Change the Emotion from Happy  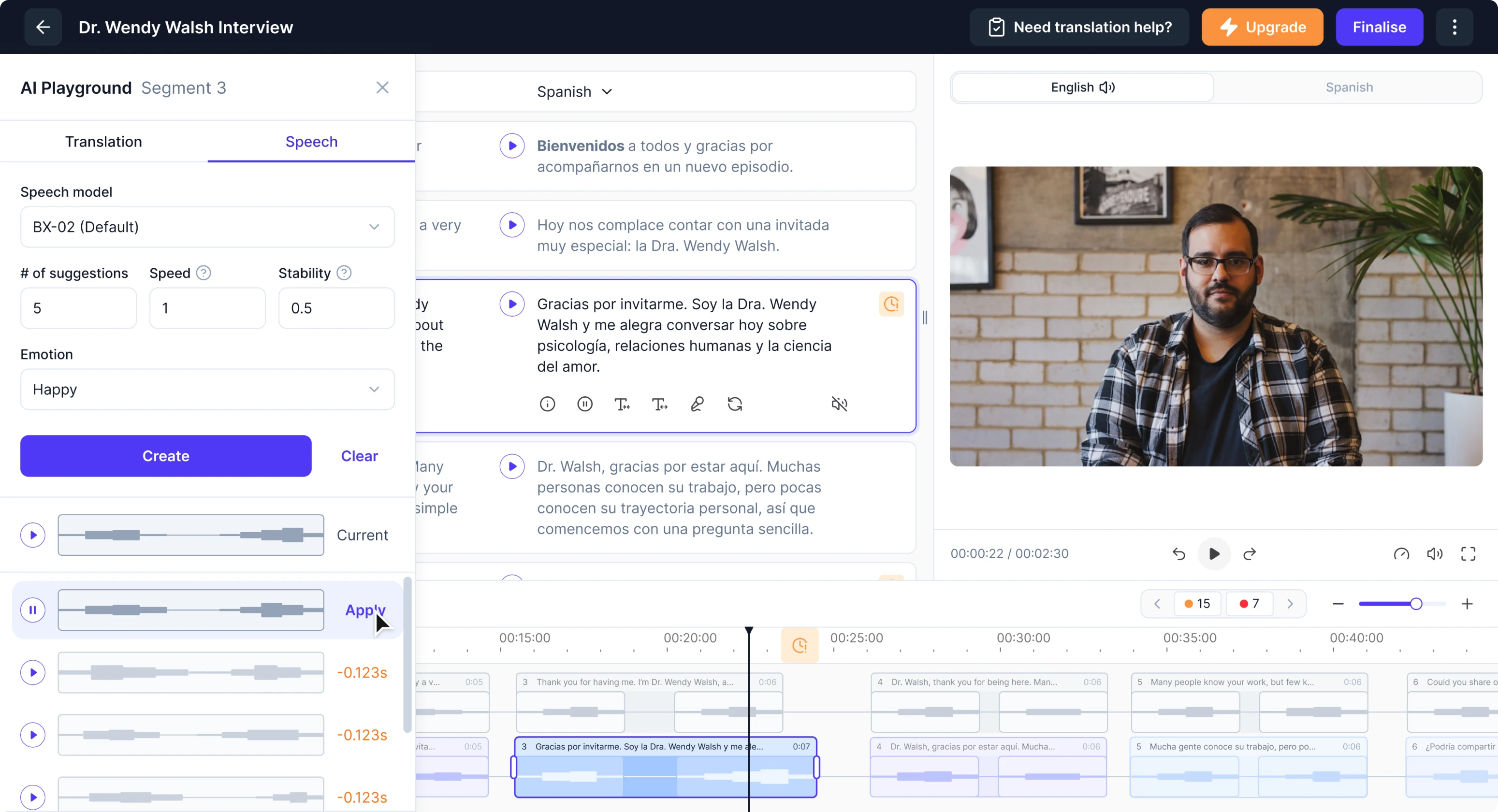click(x=206, y=389)
